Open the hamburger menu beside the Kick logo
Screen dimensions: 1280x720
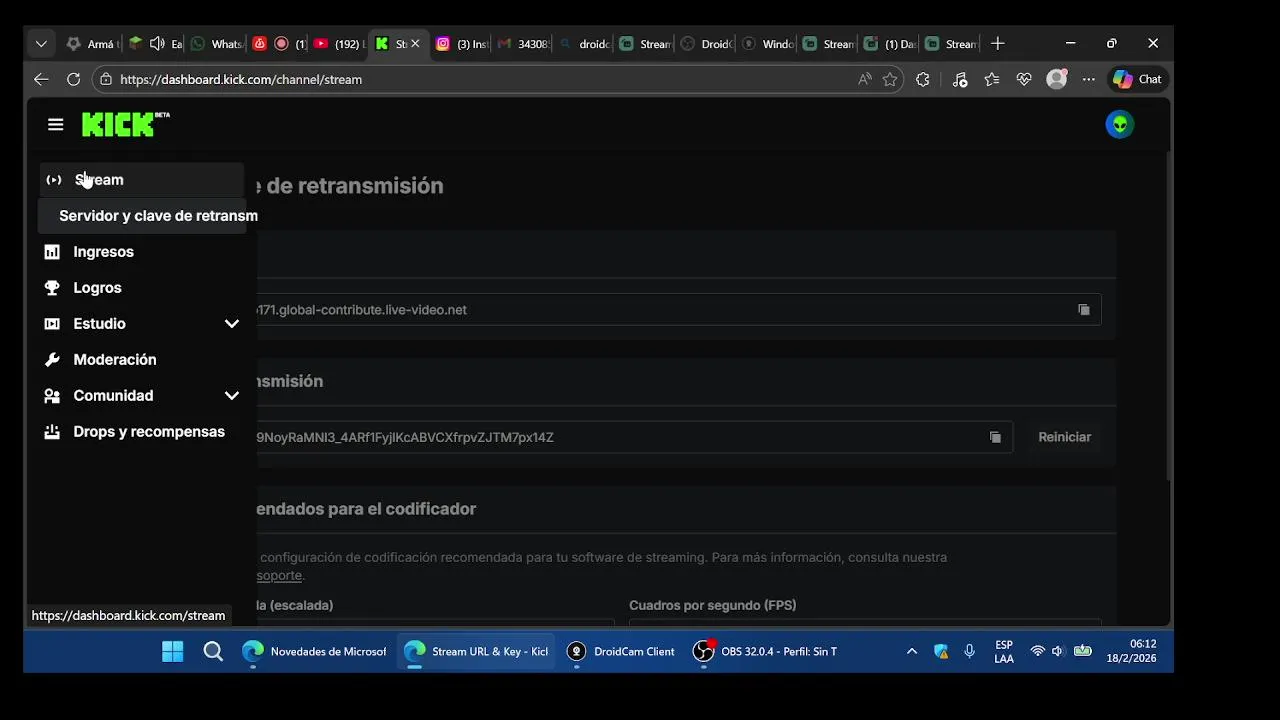tap(55, 124)
